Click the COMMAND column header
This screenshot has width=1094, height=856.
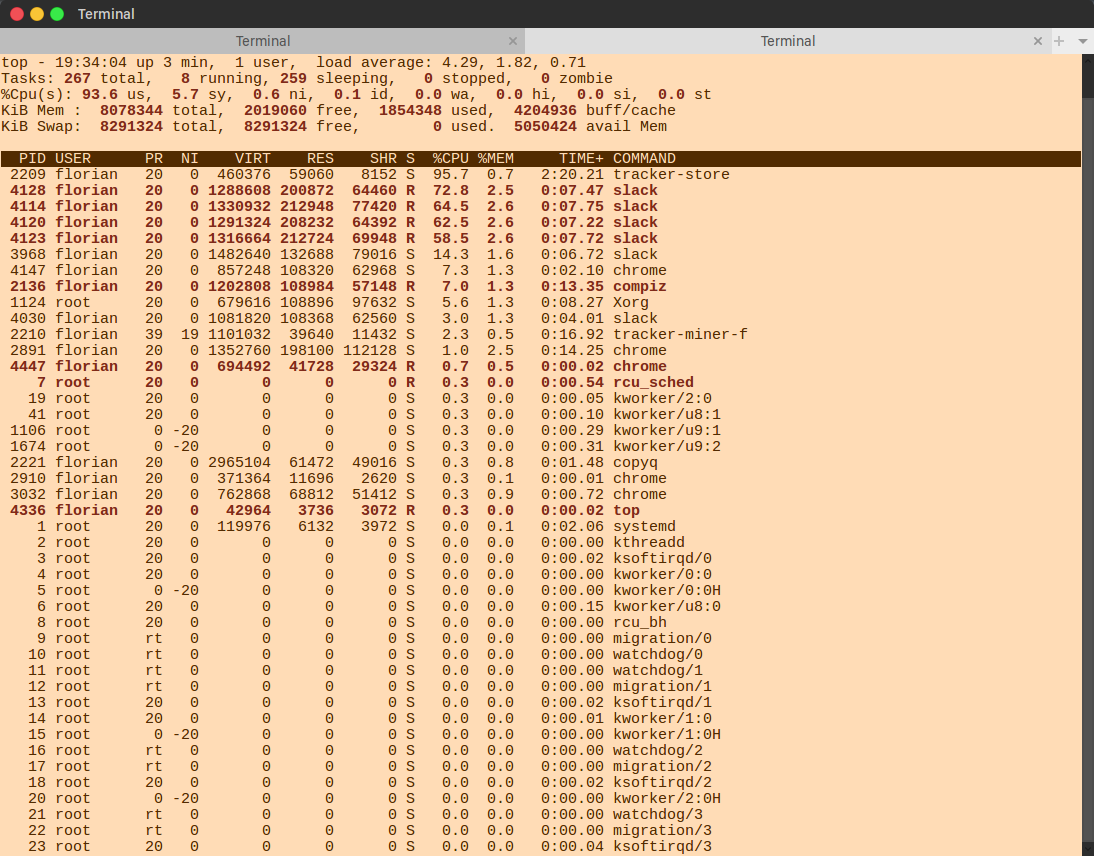[644, 159]
